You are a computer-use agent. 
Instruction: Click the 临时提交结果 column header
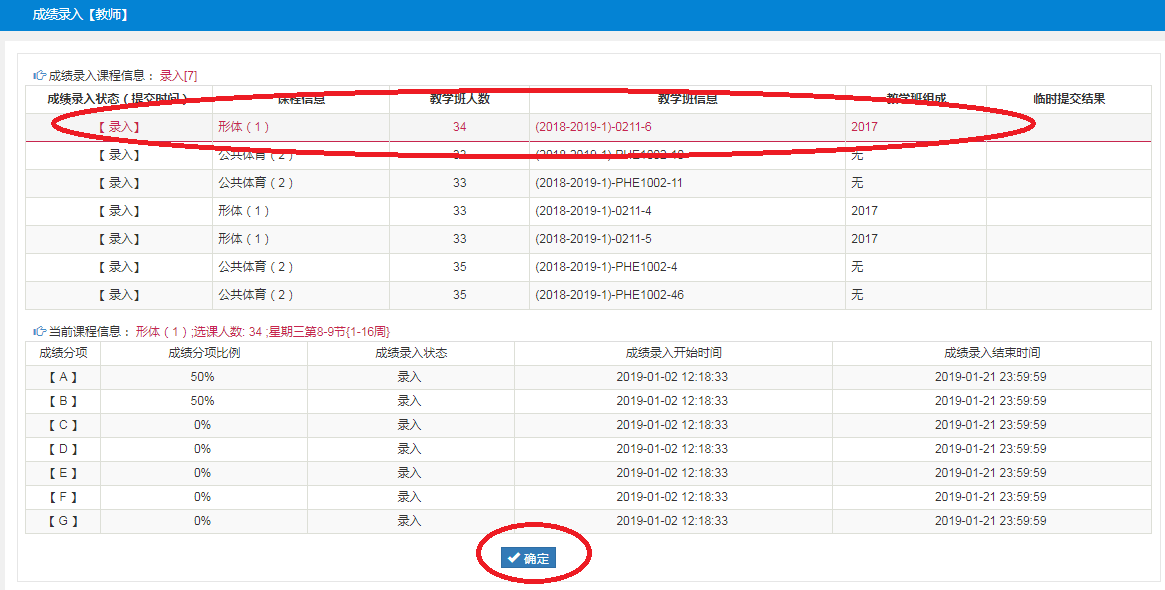(1069, 99)
